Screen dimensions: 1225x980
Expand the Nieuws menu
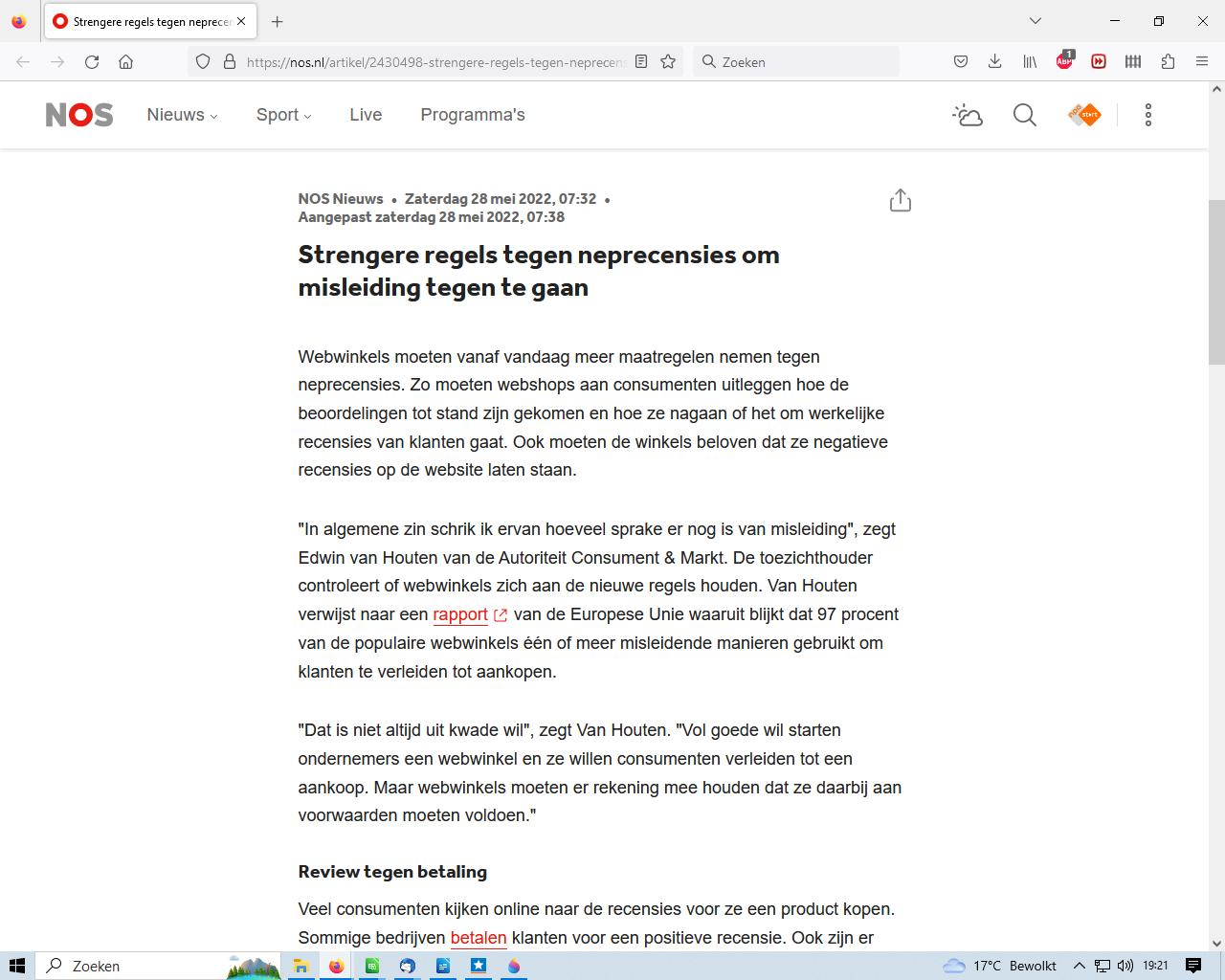(x=182, y=115)
